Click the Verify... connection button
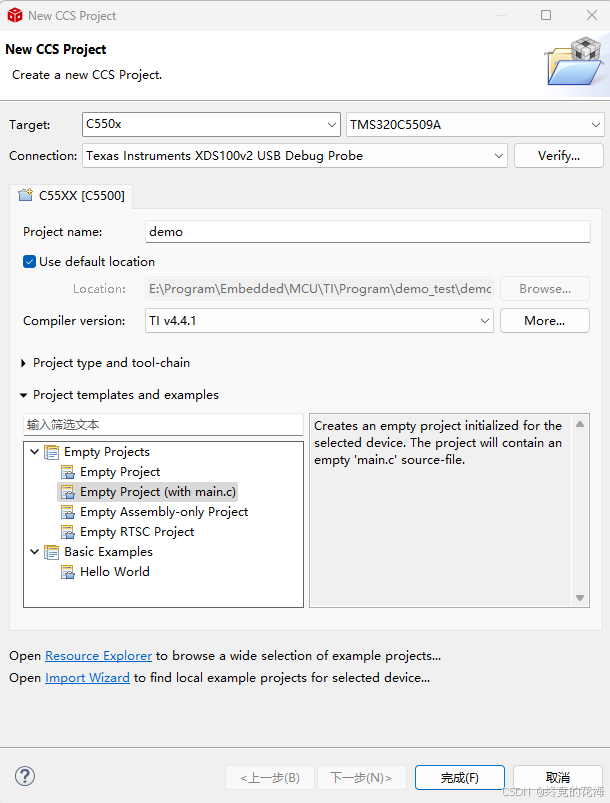Image resolution: width=610 pixels, height=803 pixels. pyautogui.click(x=559, y=156)
